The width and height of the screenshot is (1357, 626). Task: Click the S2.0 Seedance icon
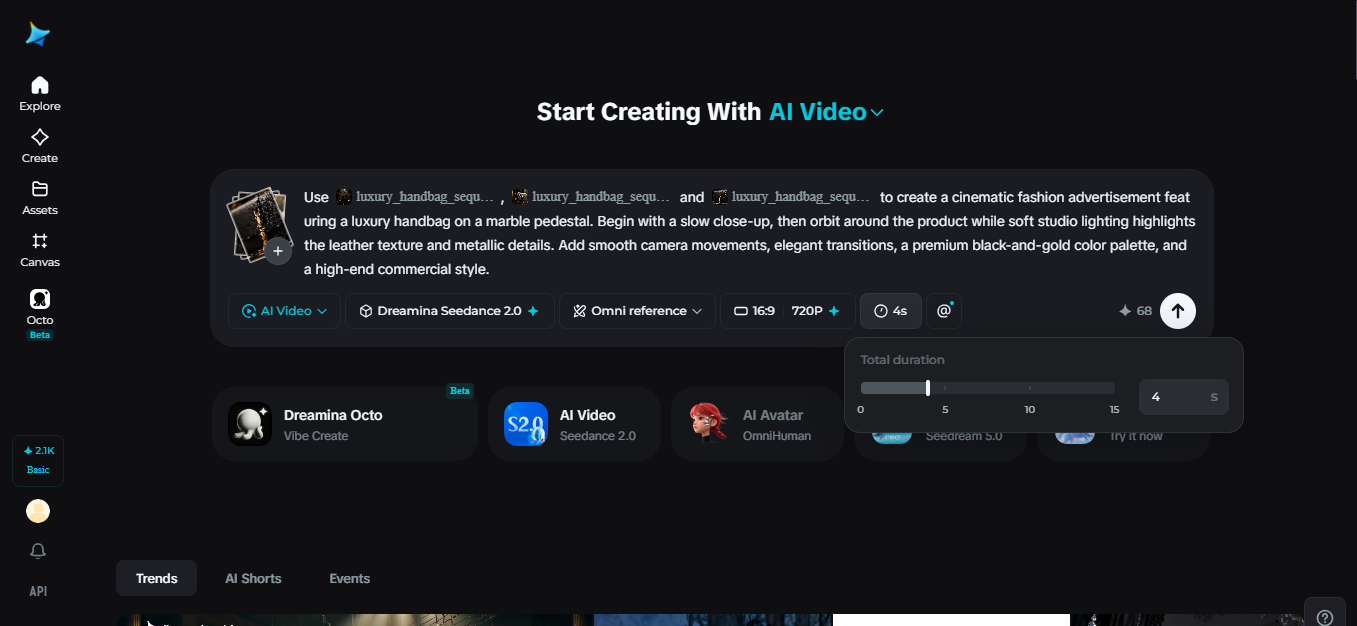pos(526,424)
